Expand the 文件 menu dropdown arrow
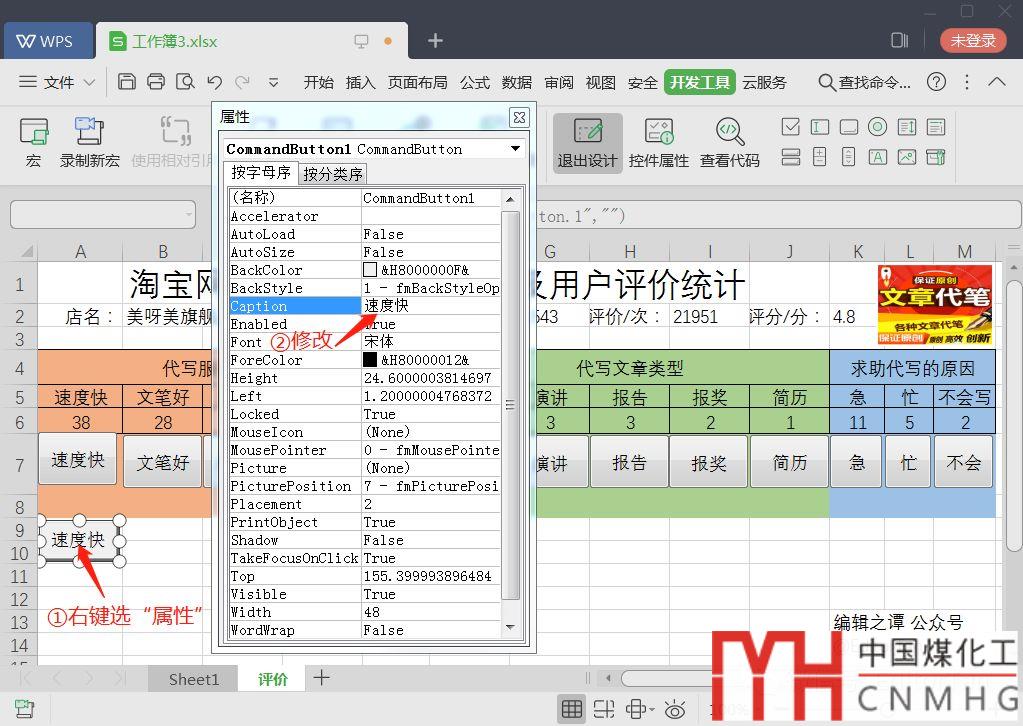The image size is (1023, 726). 89,82
